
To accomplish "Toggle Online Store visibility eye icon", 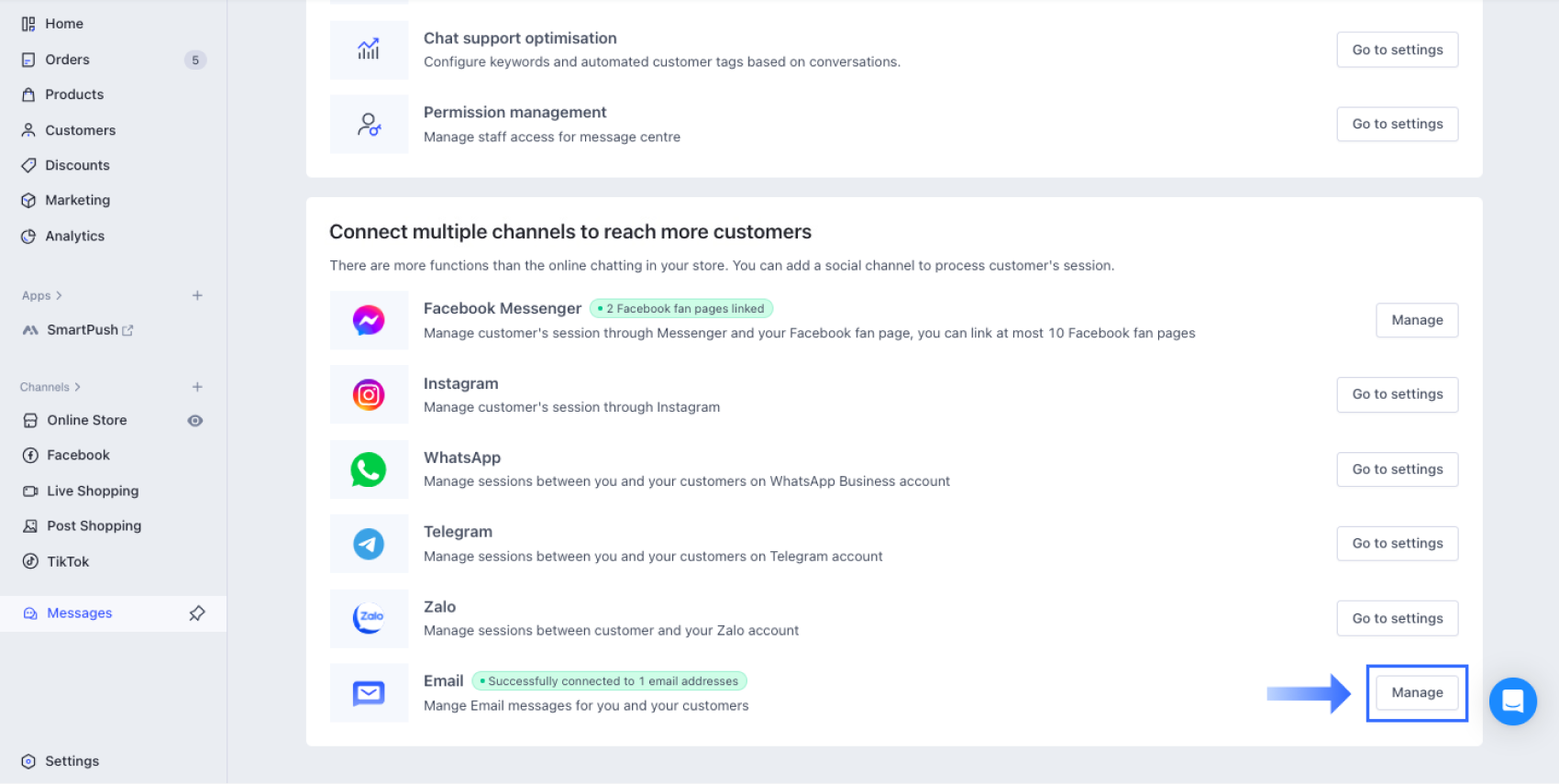I will (194, 420).
